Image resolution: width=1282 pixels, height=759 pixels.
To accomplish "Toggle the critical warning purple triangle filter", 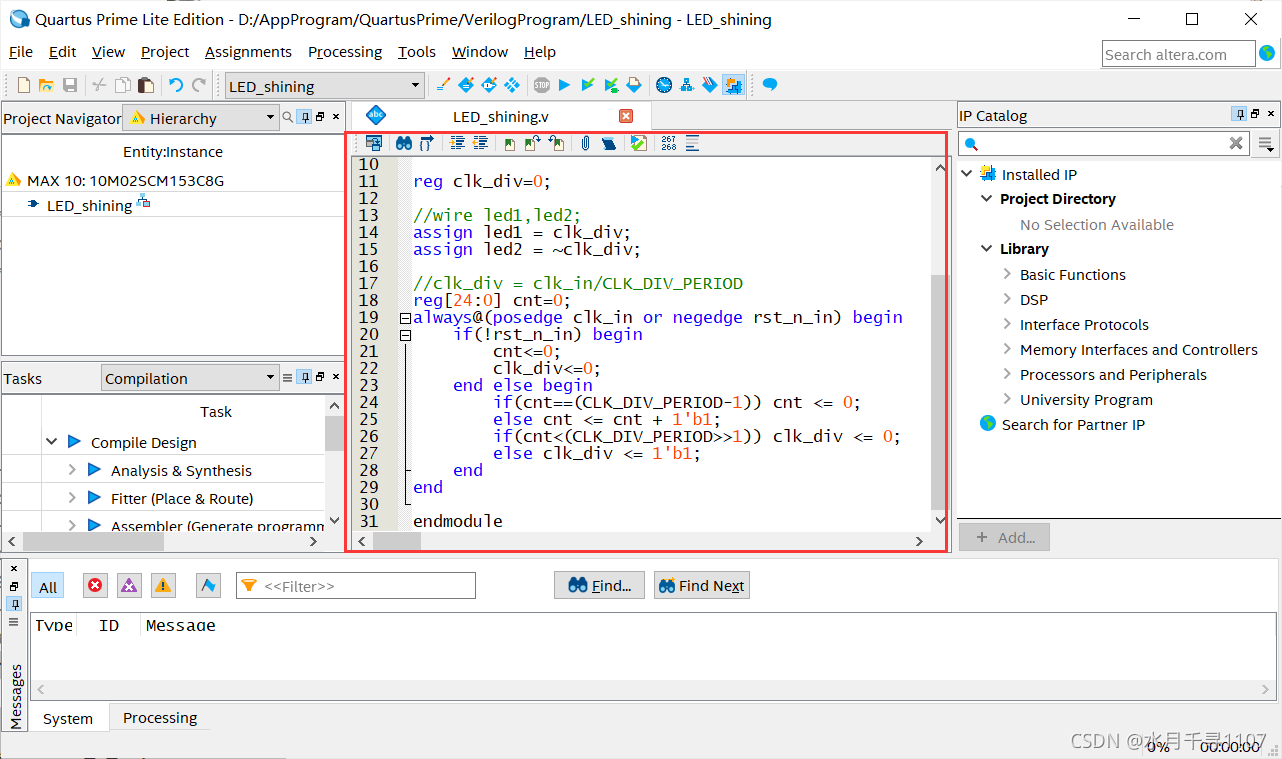I will (x=129, y=585).
